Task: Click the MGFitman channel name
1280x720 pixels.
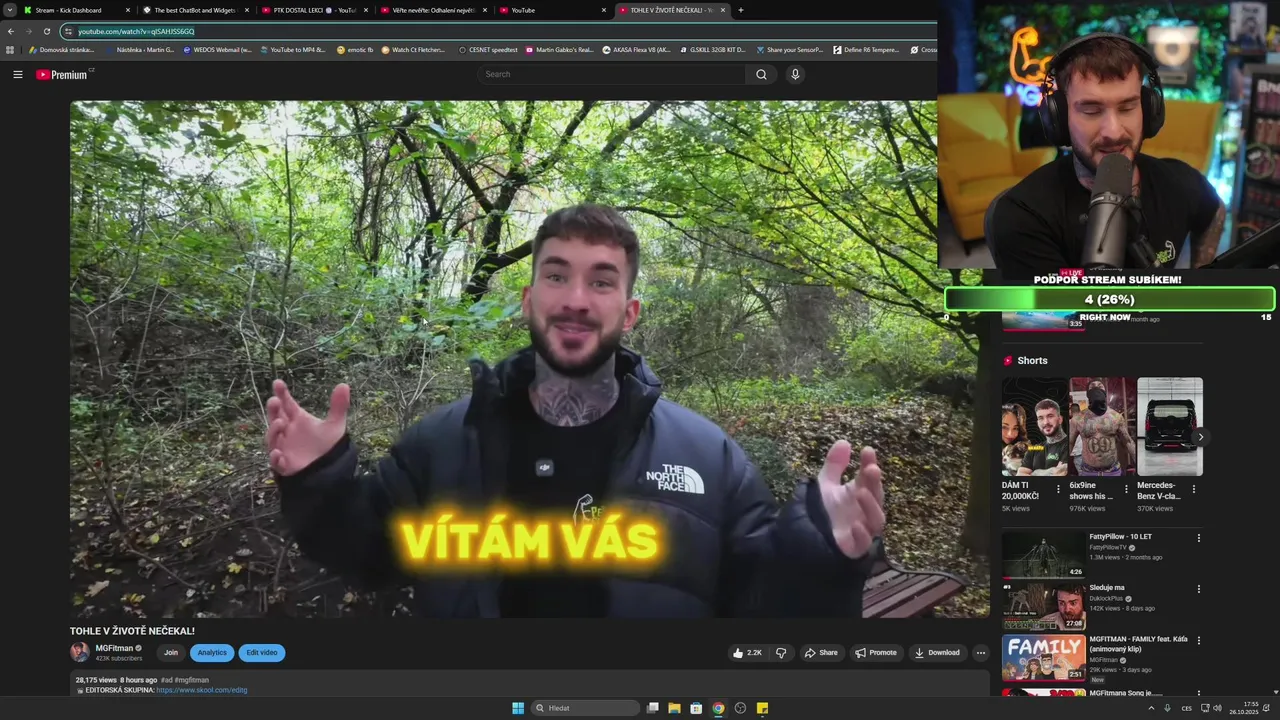Action: click(115, 648)
